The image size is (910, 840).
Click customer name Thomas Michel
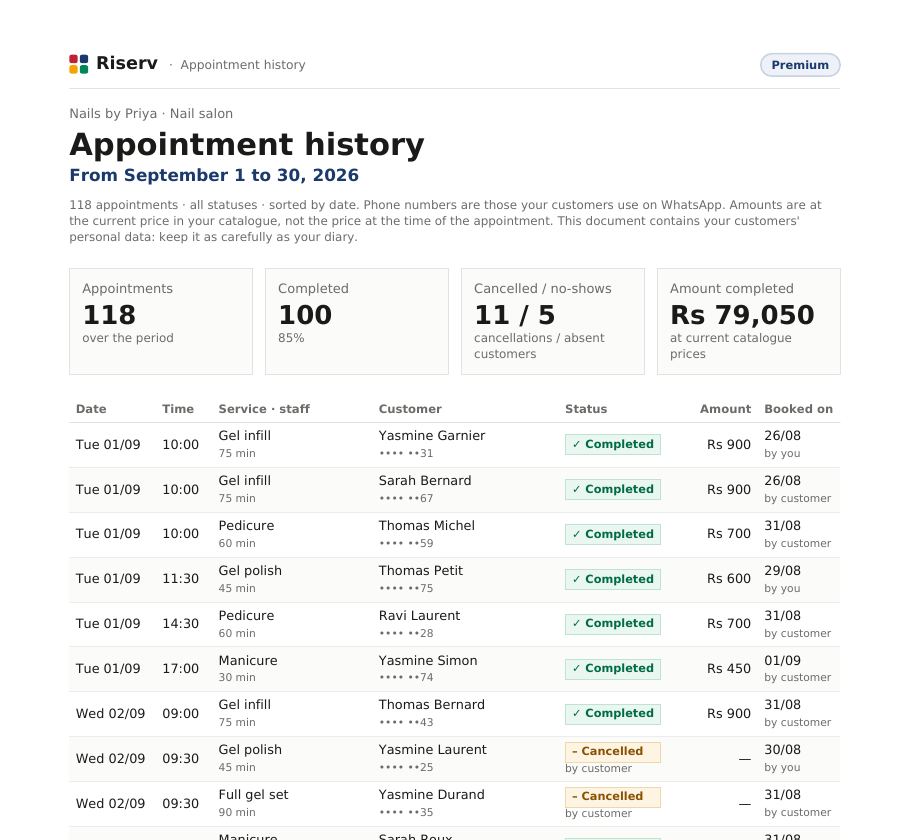(427, 525)
